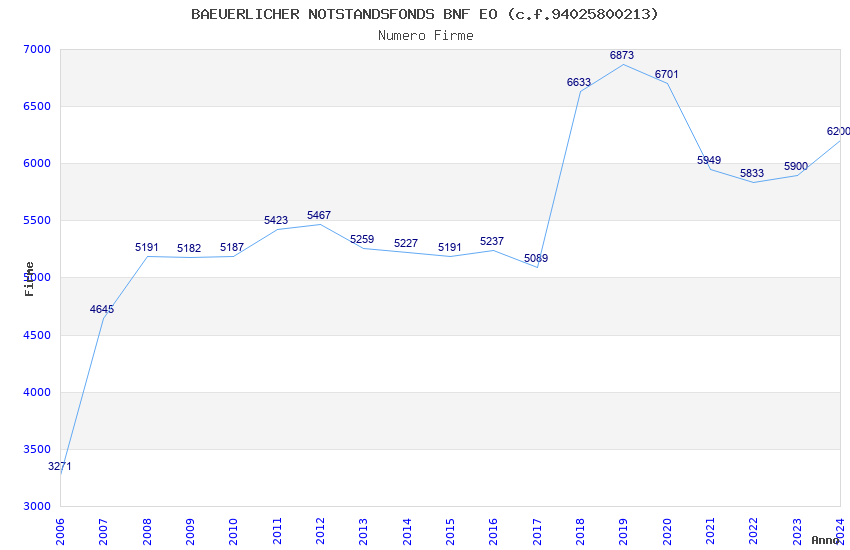Click data label 5191 above 2015
850x550 pixels.
tap(450, 248)
